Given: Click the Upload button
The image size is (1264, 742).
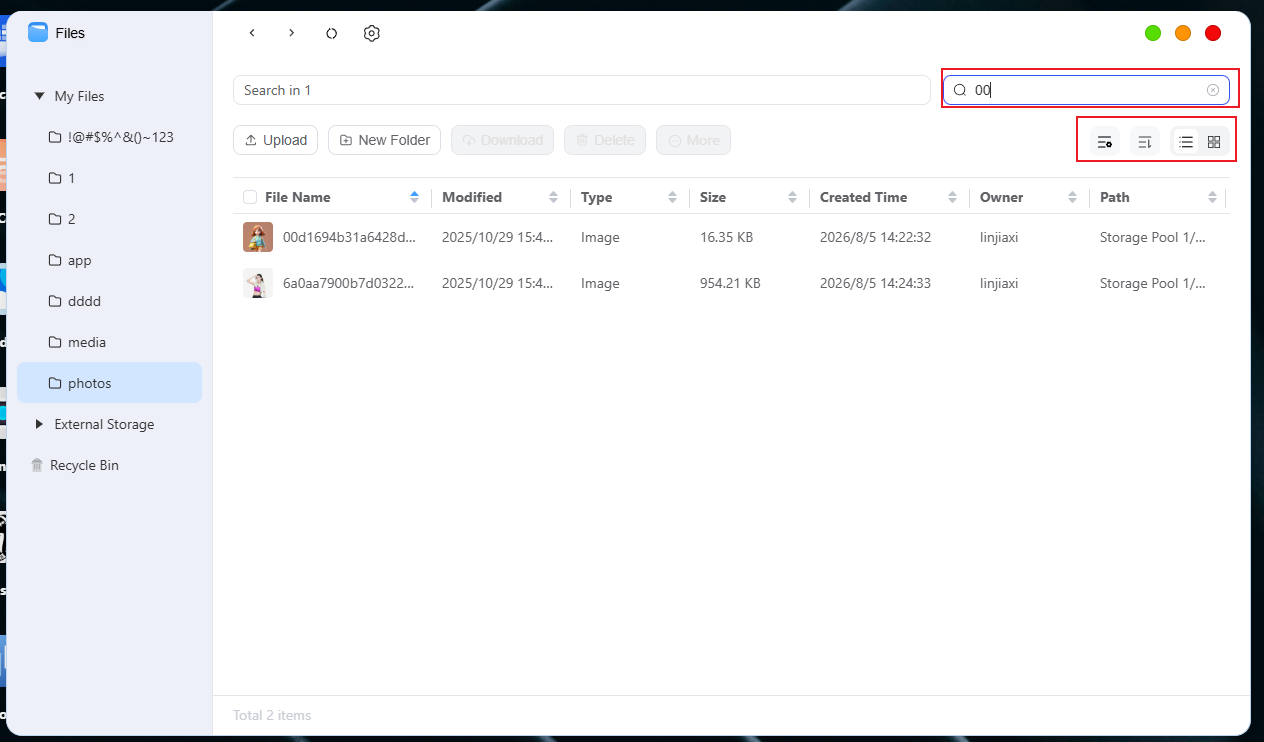Looking at the screenshot, I should [x=276, y=140].
